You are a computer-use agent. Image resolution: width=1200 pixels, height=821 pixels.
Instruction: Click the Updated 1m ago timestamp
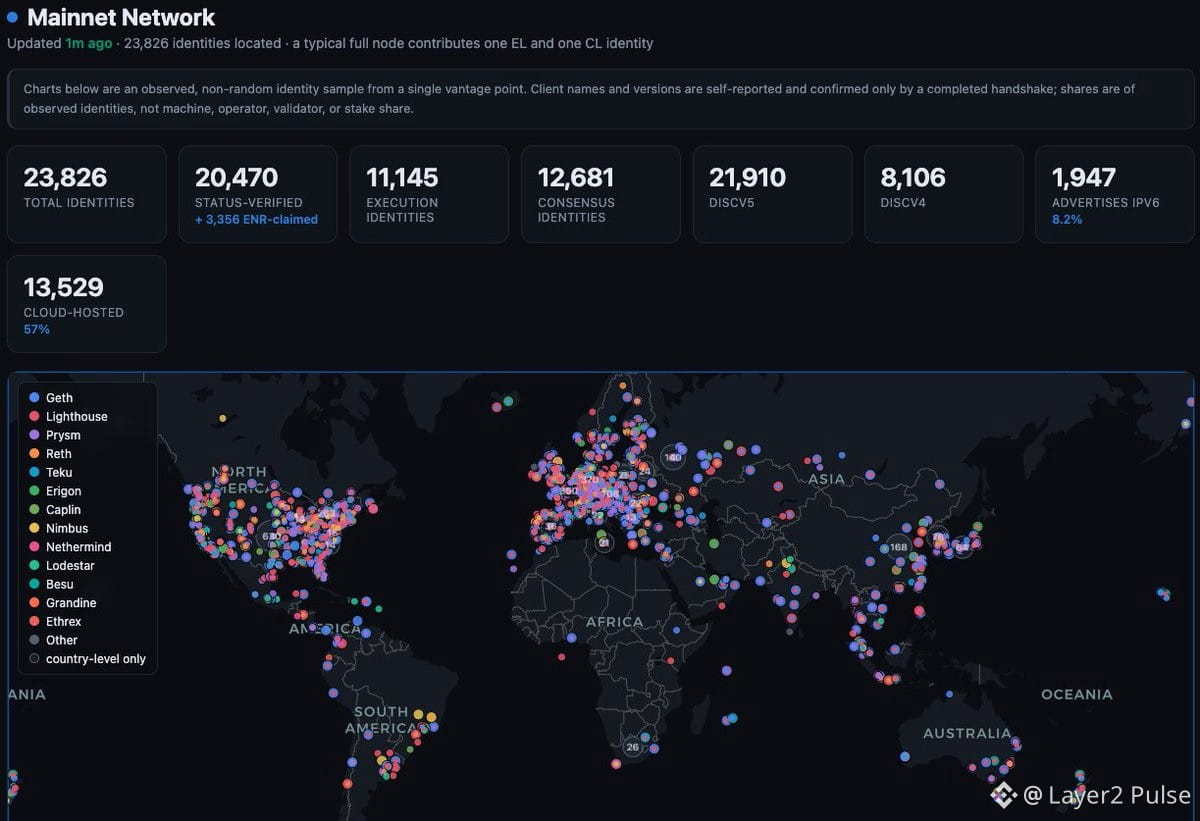(60, 44)
